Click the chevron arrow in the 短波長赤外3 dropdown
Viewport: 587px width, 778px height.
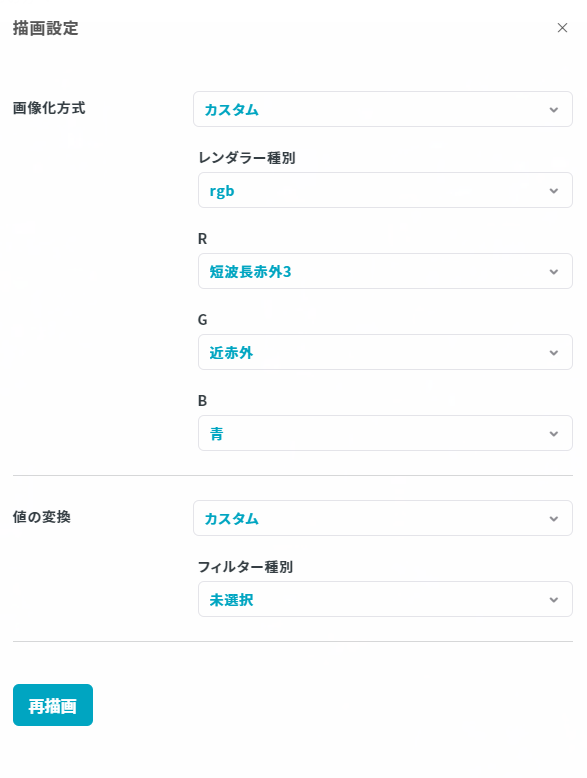554,271
